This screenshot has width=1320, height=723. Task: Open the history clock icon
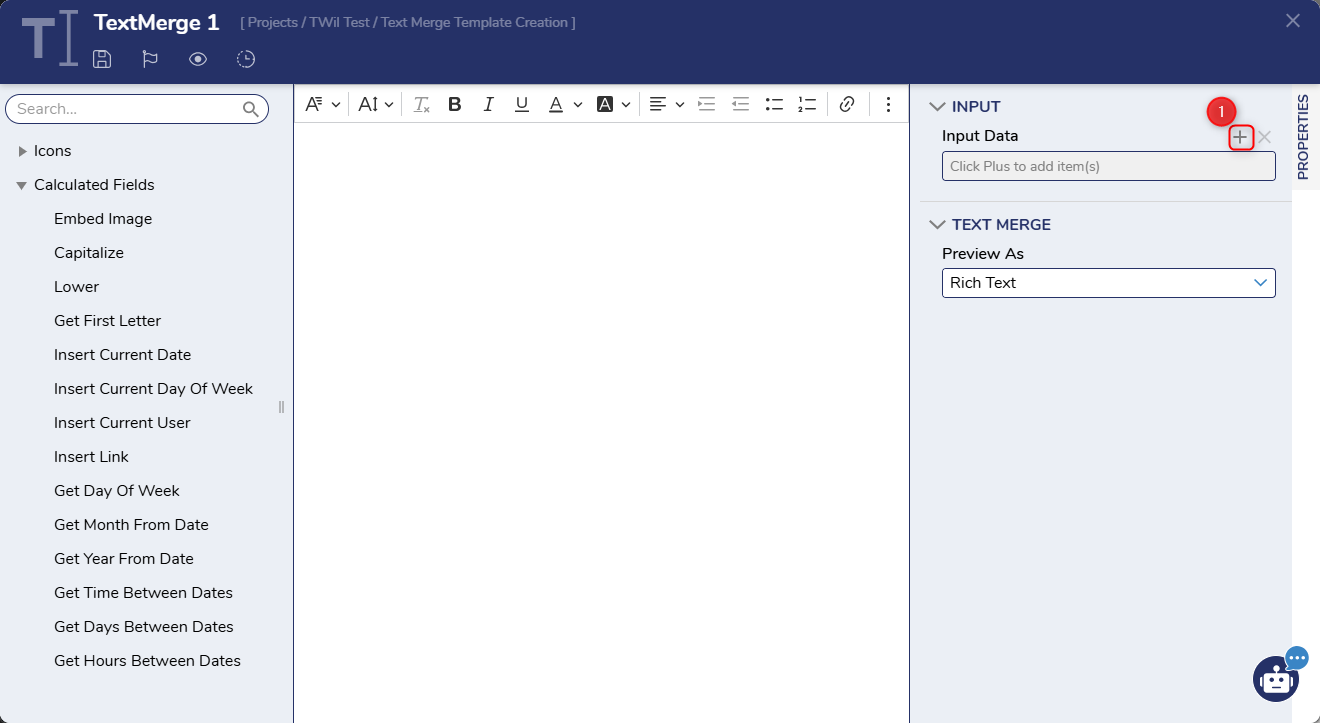coord(246,59)
